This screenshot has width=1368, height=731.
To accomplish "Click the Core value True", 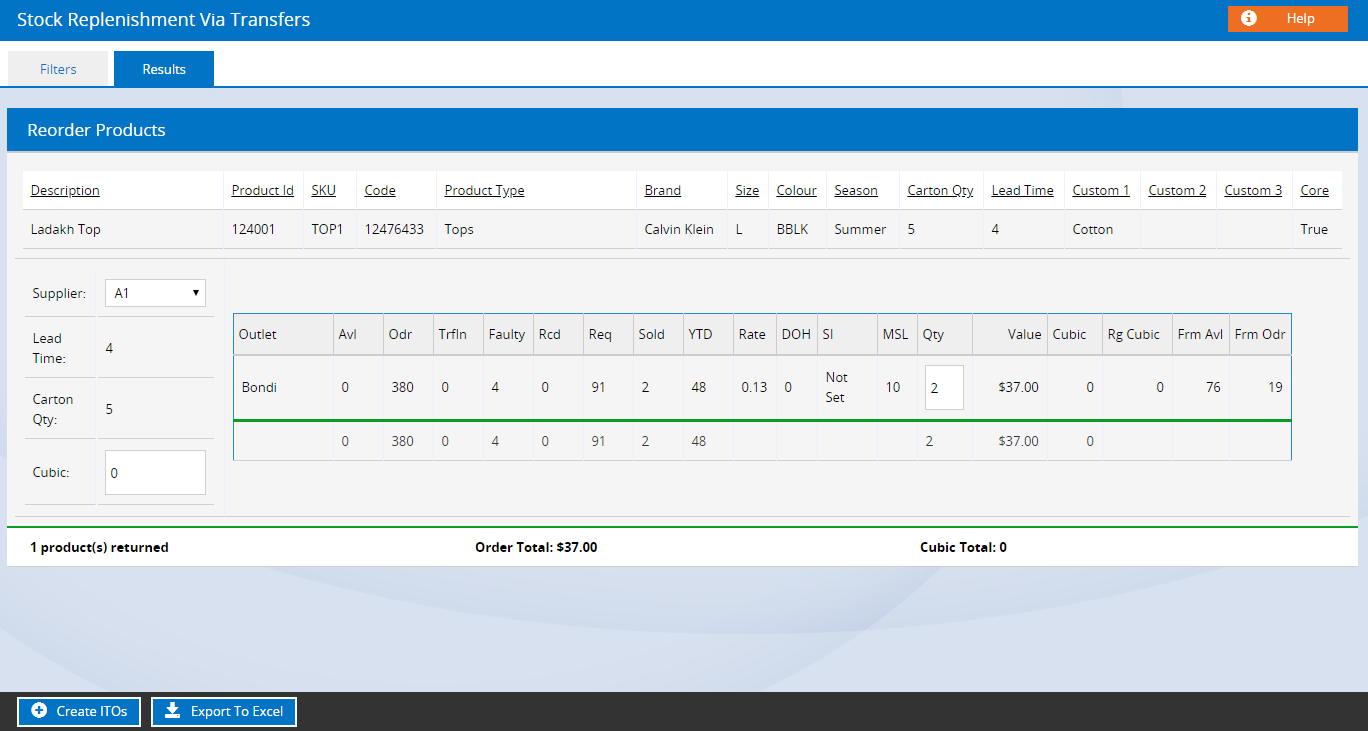I will tap(1314, 229).
